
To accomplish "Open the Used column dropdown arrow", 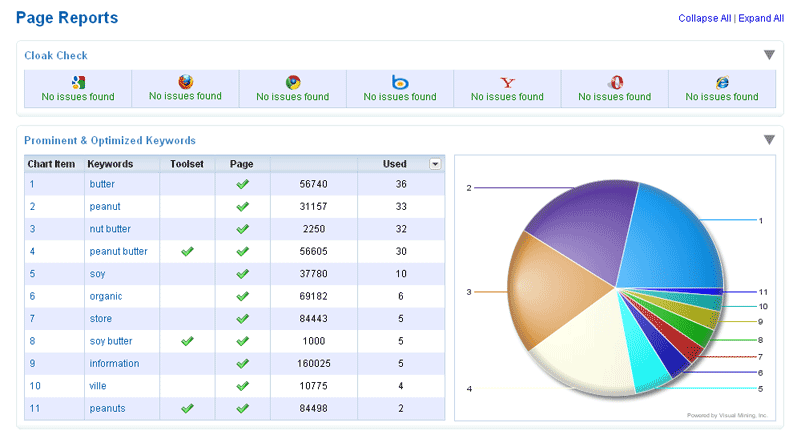I will [x=435, y=163].
